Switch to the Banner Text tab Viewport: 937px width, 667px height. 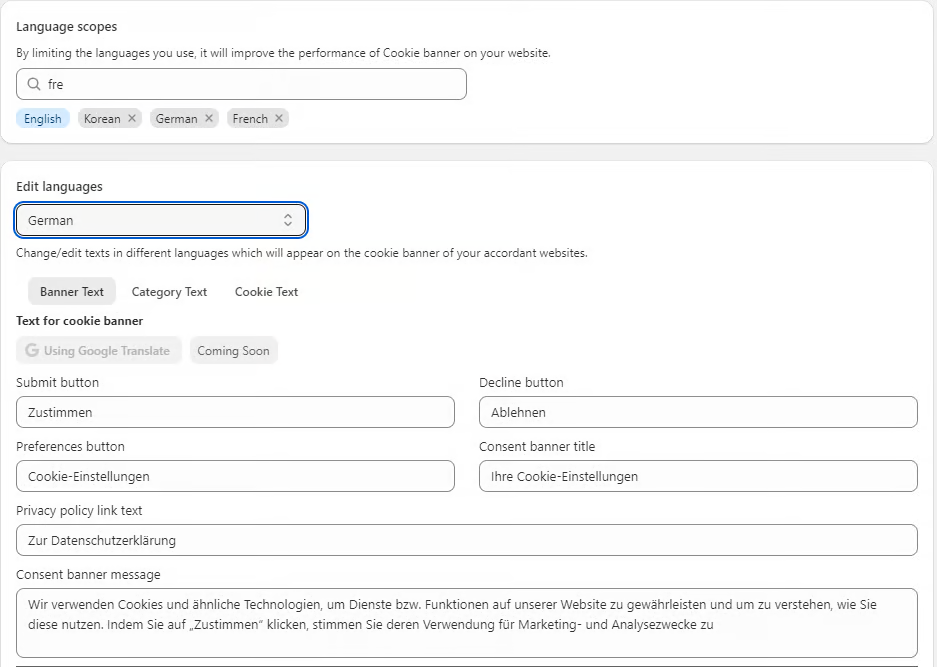[x=72, y=292]
